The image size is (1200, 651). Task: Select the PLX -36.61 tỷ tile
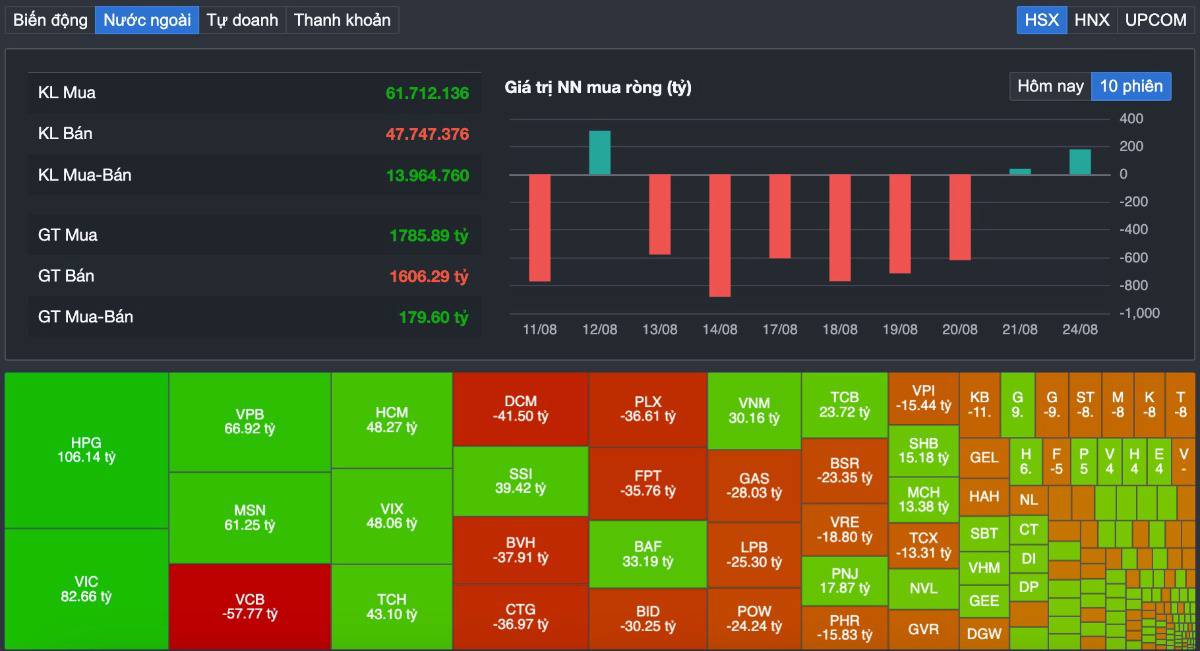click(648, 409)
